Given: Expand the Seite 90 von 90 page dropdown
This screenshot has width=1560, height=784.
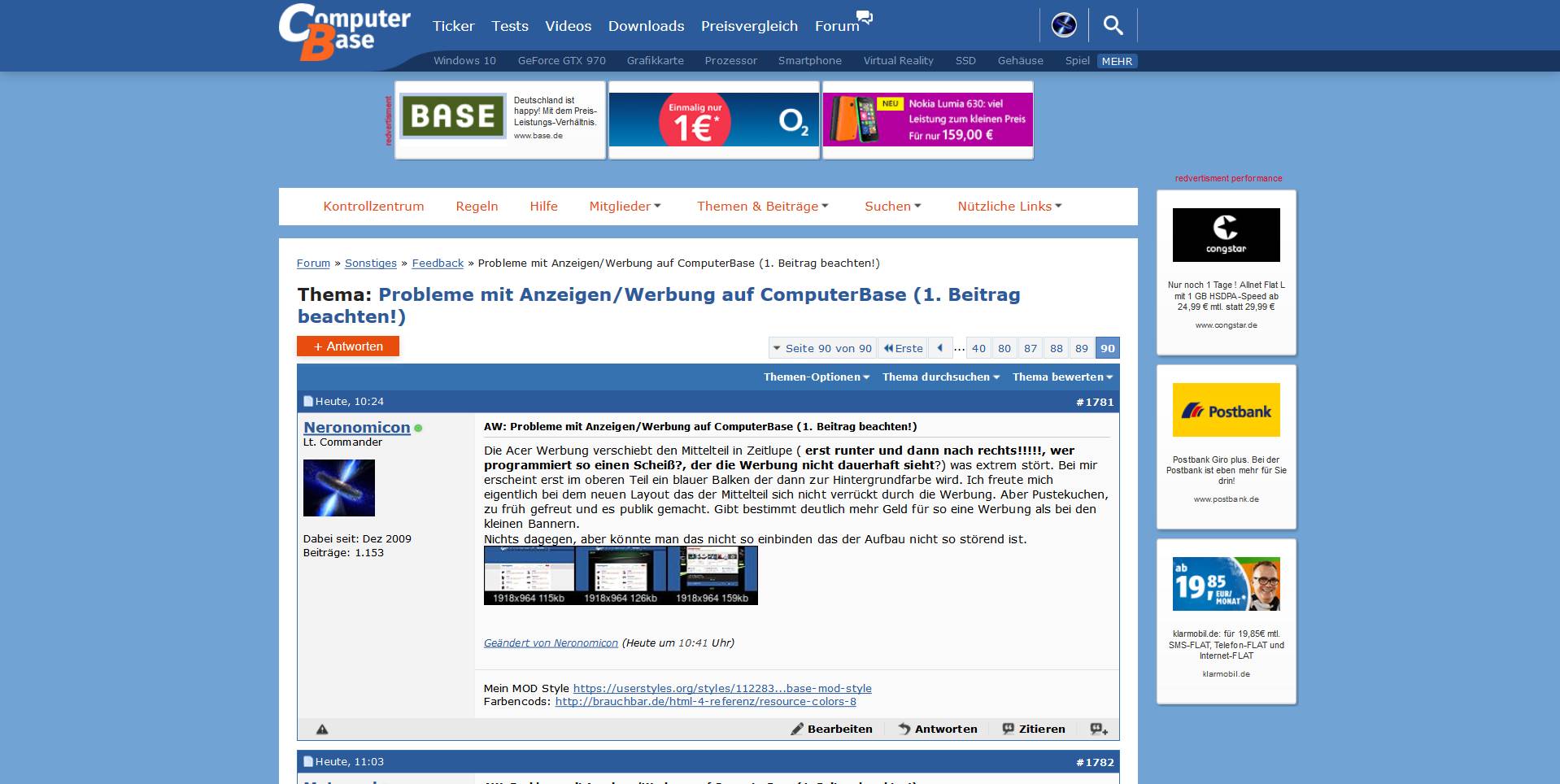Looking at the screenshot, I should tap(822, 348).
